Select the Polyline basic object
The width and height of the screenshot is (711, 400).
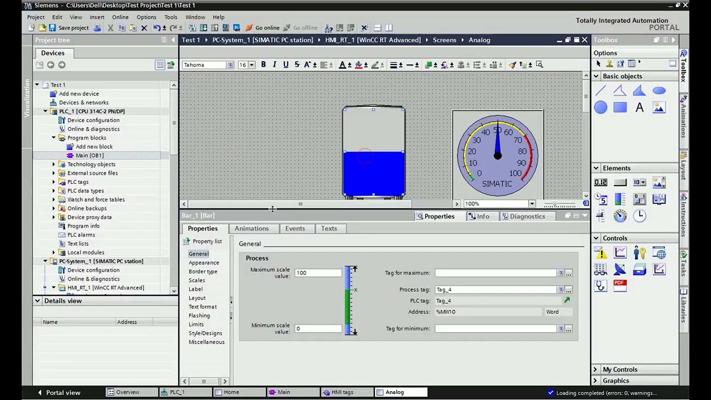(x=620, y=90)
